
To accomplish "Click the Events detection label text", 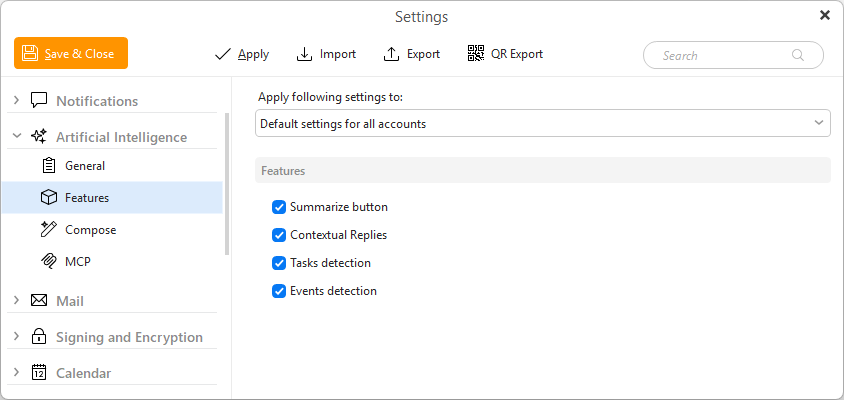I will 333,291.
